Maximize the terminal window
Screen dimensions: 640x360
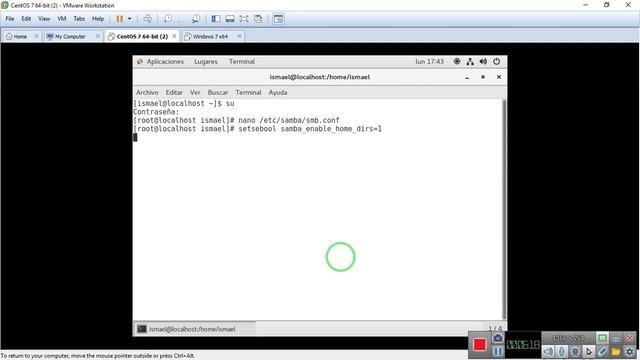coord(483,77)
